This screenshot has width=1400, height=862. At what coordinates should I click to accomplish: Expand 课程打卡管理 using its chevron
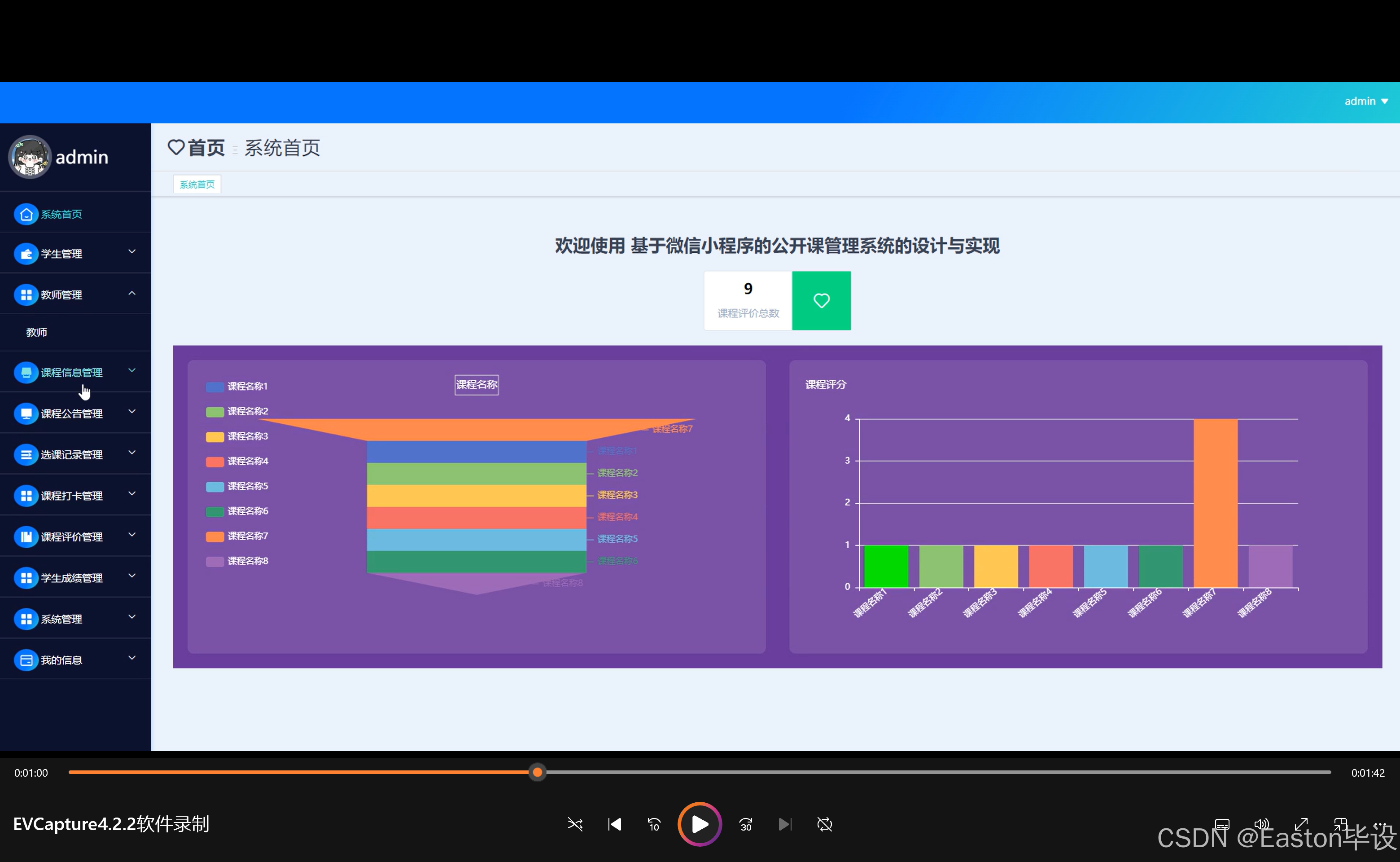tap(131, 494)
